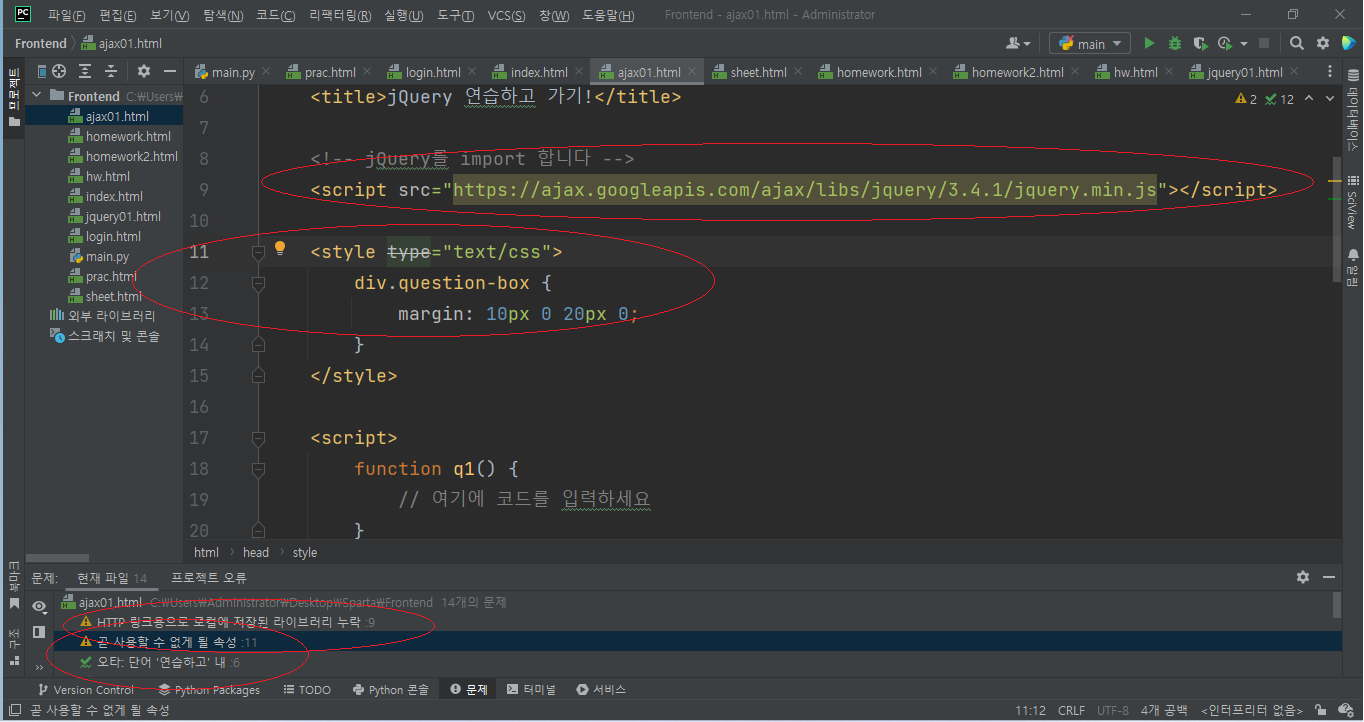
Task: Run main with coverage
Action: point(1199,44)
